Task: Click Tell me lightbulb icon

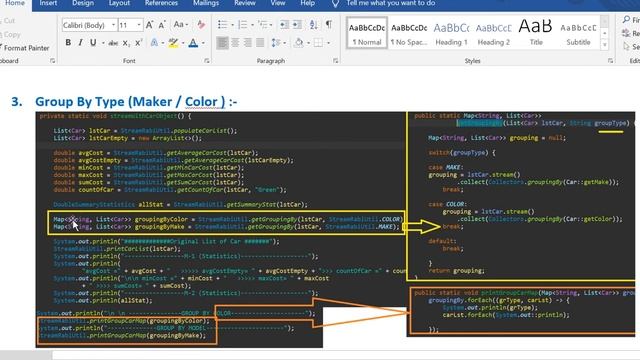Action: pyautogui.click(x=335, y=4)
